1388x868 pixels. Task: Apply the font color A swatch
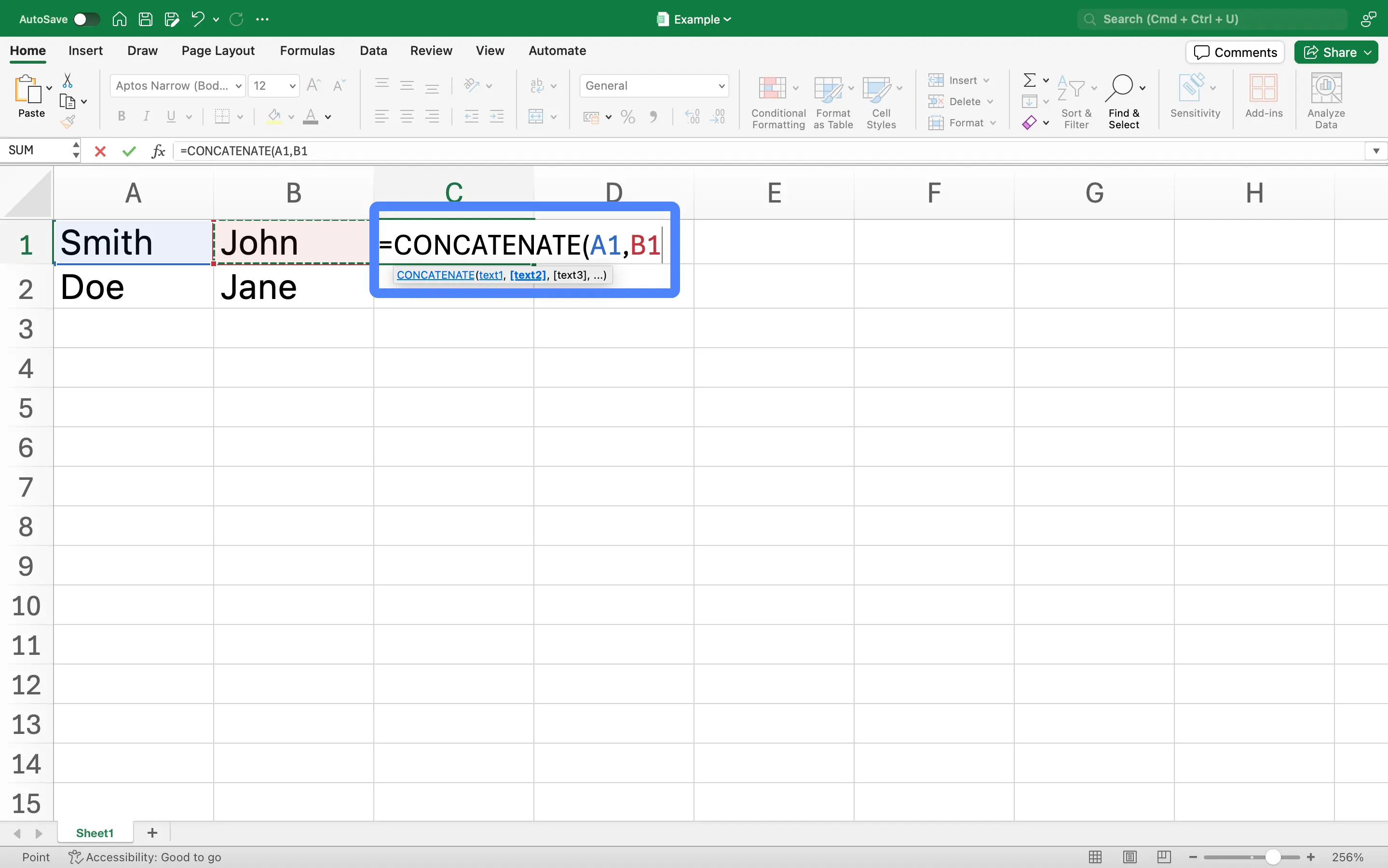(311, 117)
